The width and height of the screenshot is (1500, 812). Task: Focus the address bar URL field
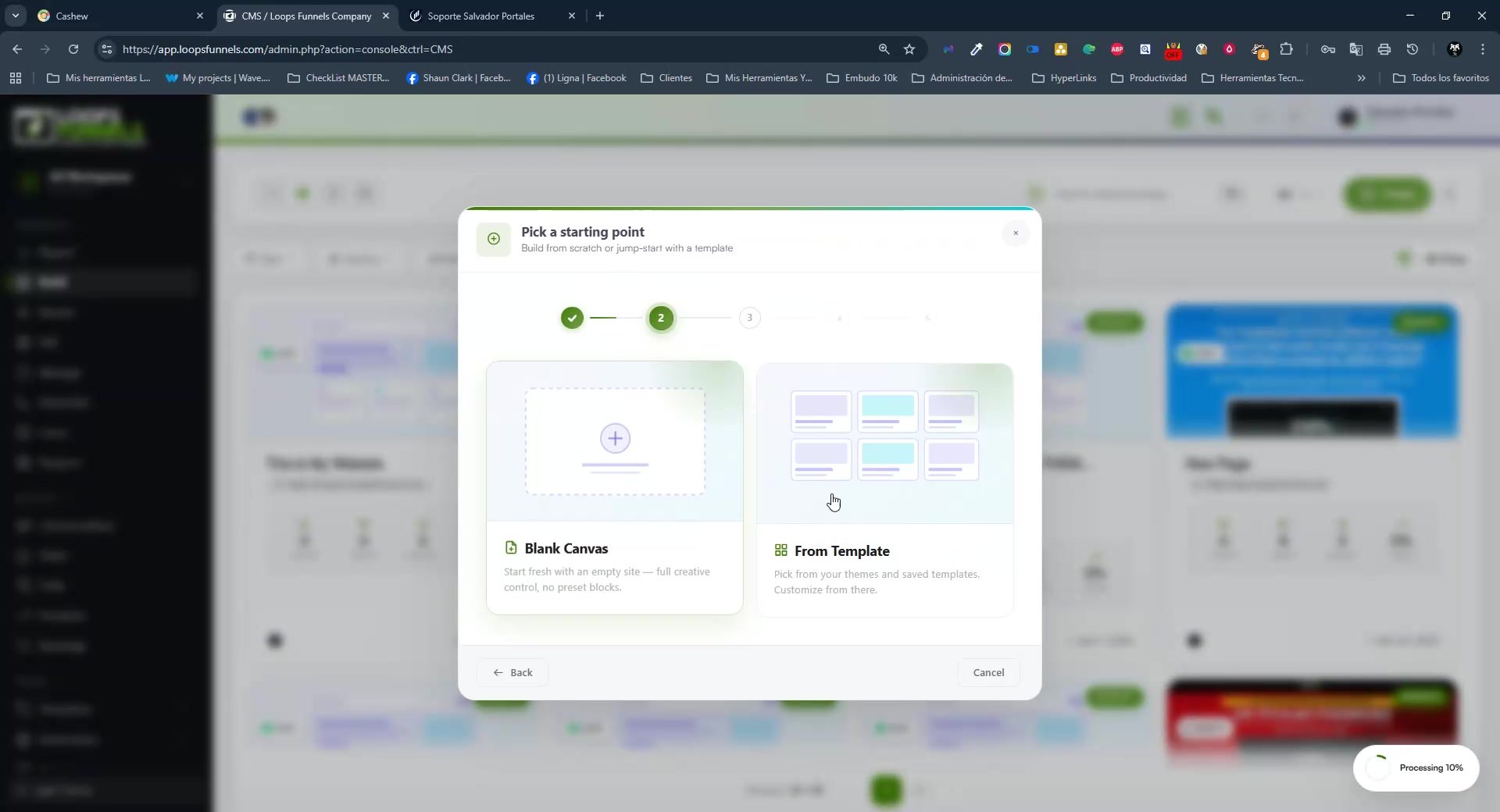tap(492, 49)
